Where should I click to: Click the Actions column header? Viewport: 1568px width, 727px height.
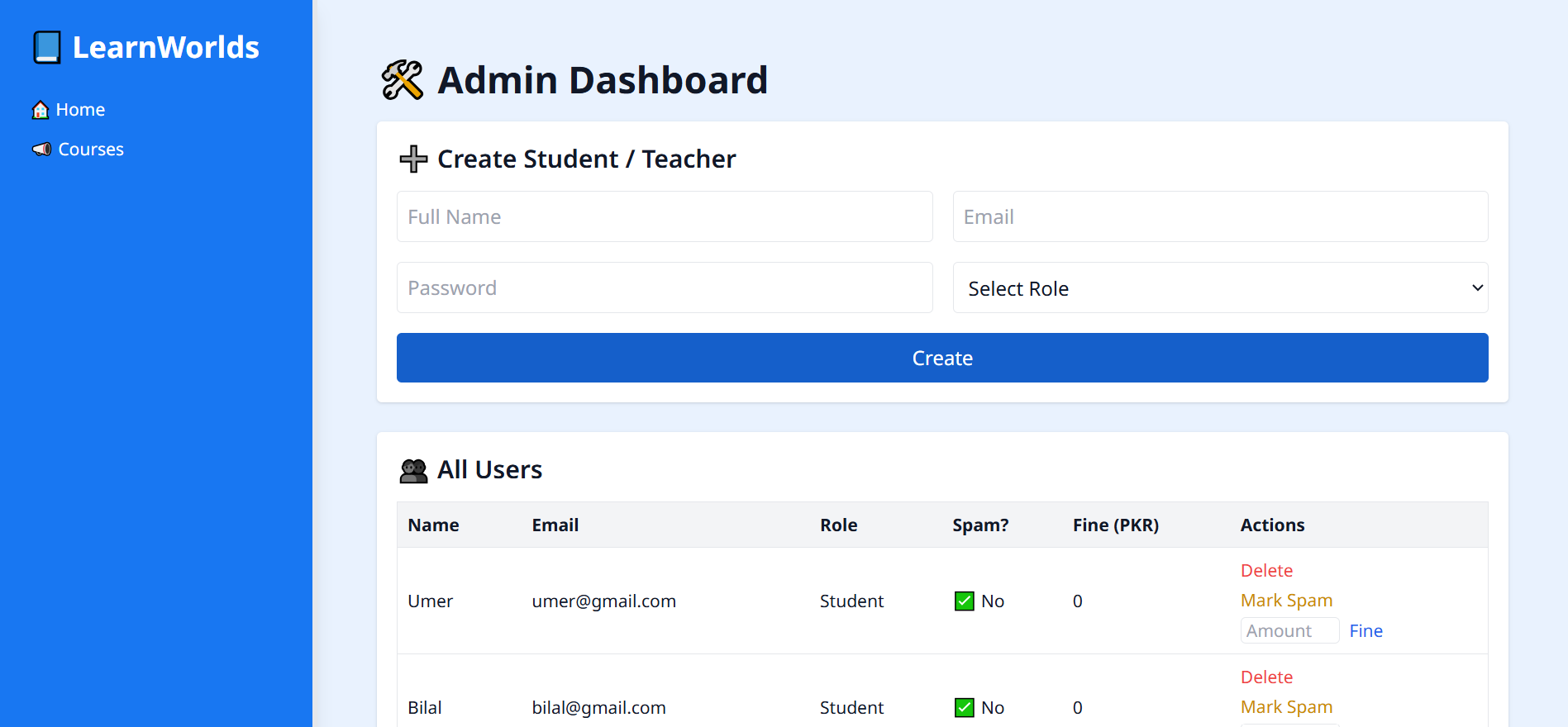pyautogui.click(x=1272, y=525)
